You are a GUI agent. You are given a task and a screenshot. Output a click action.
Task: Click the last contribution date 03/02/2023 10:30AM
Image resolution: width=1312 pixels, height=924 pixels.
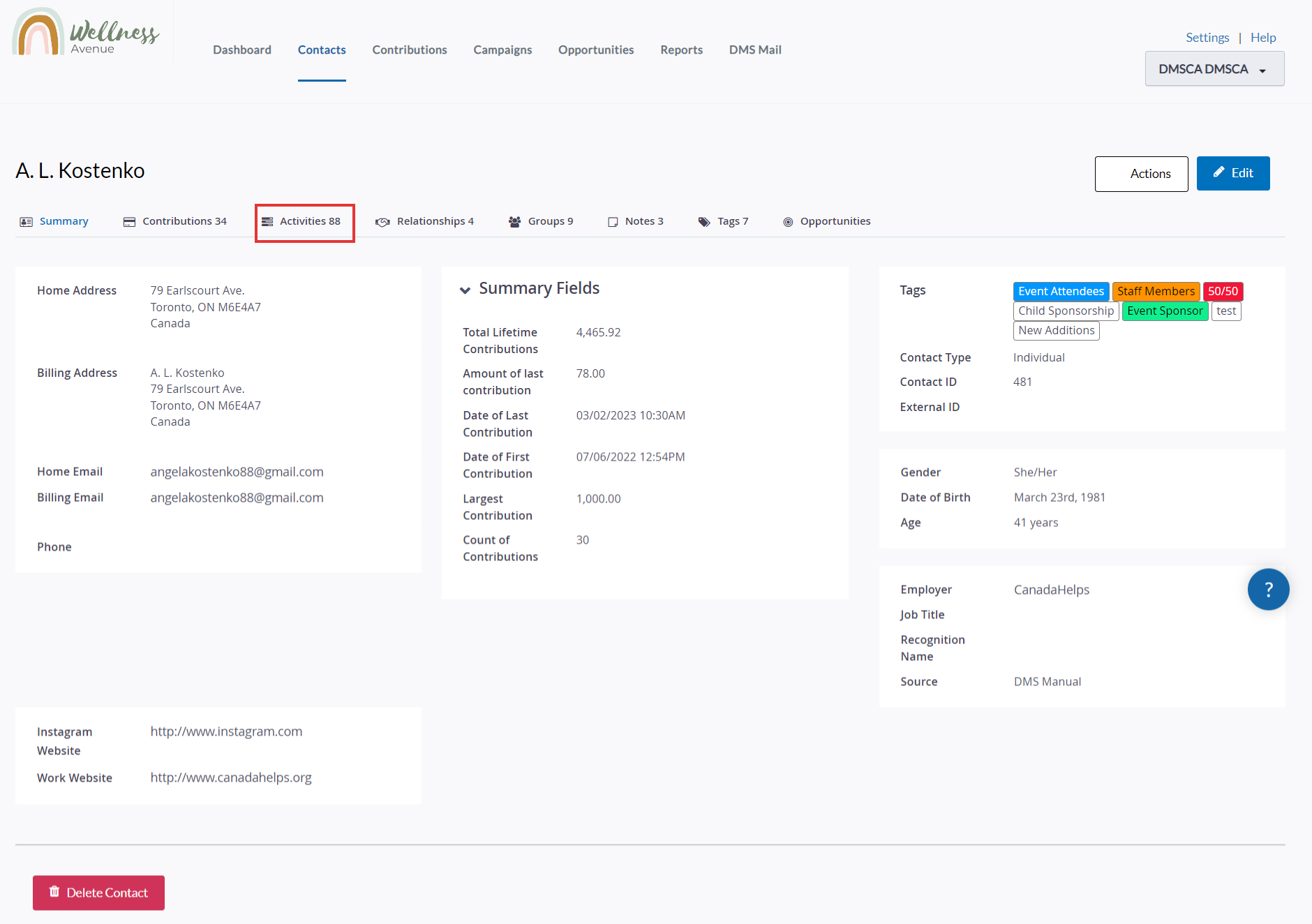pos(630,415)
